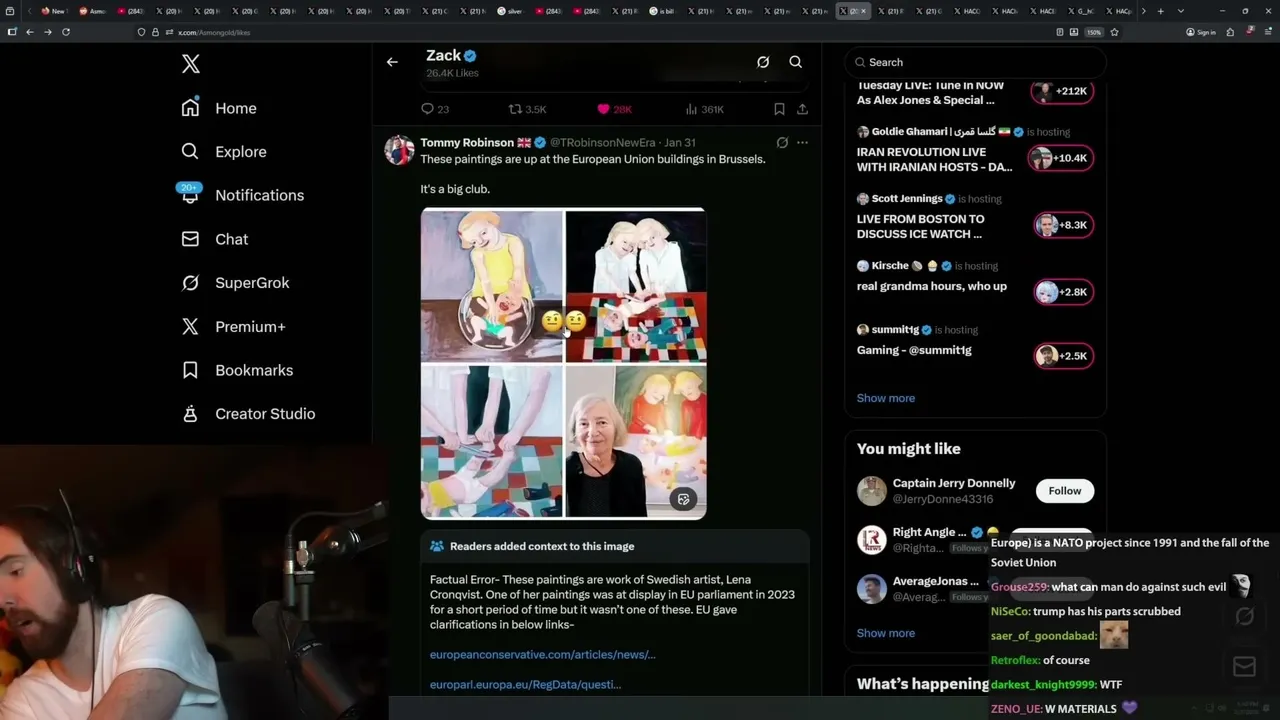Screen dimensions: 1280x720
Task: Click the Tommy Robinson display name
Action: [467, 143]
